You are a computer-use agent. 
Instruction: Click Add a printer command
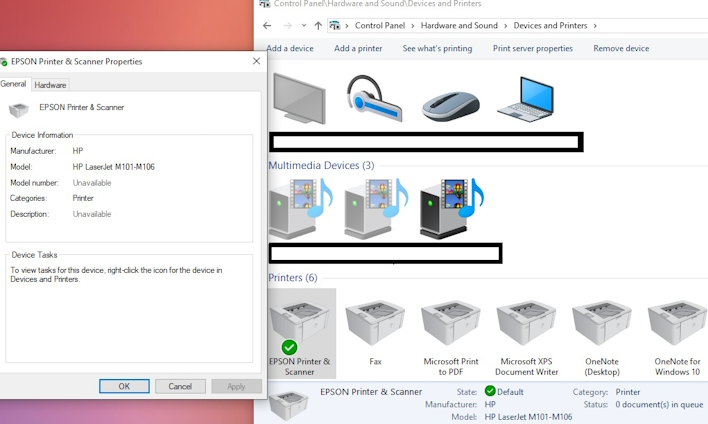[x=358, y=48]
